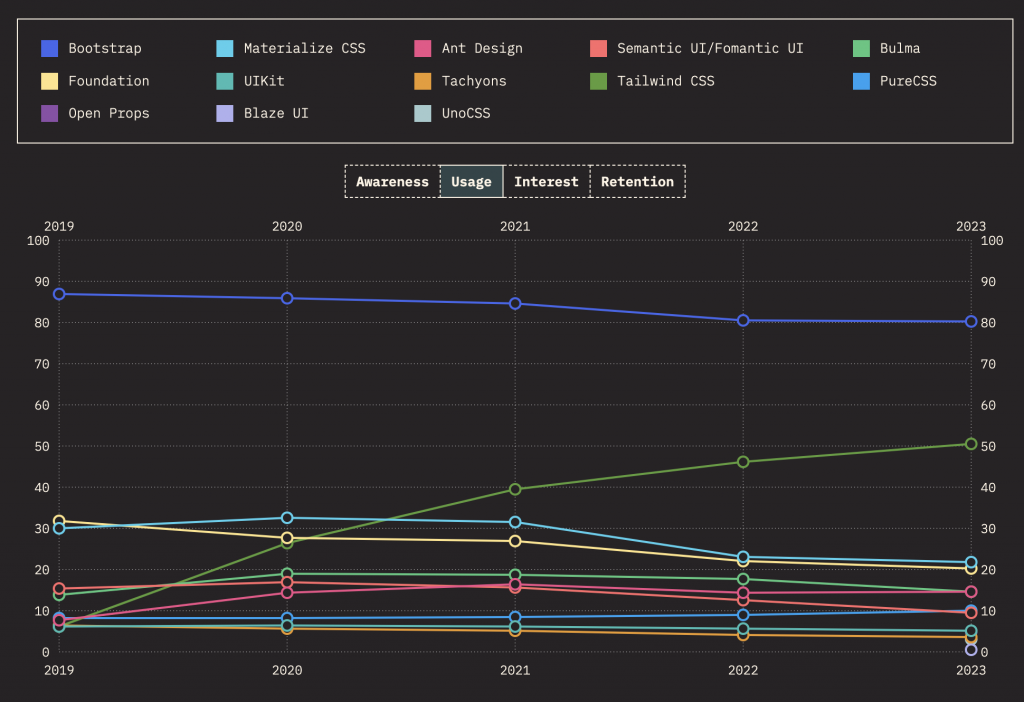Screen dimensions: 1024x702
Task: Click PureCSS 2022 data point
Action: pos(743,615)
